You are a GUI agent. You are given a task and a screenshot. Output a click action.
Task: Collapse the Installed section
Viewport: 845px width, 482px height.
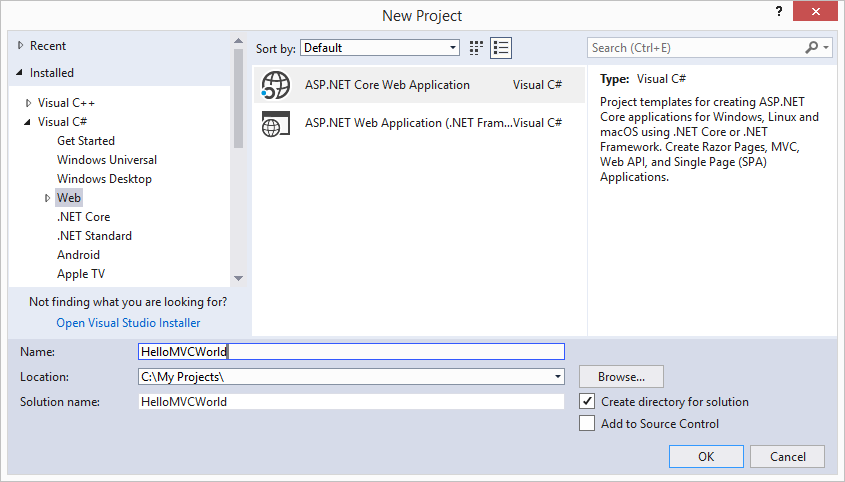(20, 72)
